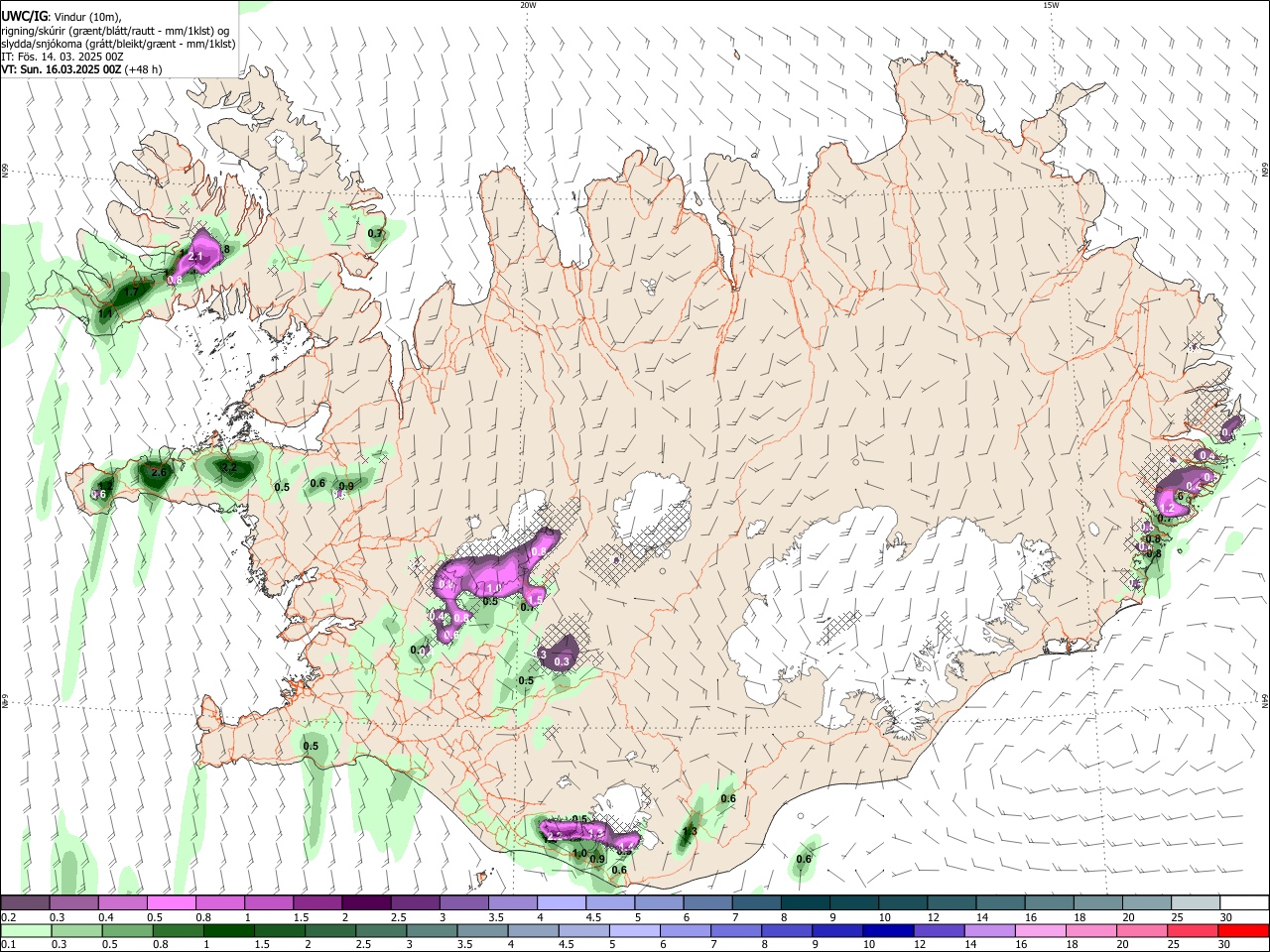Screen dimensions: 1270x952
Task: Click the '14' label in the lower legend row
Action: tap(973, 945)
